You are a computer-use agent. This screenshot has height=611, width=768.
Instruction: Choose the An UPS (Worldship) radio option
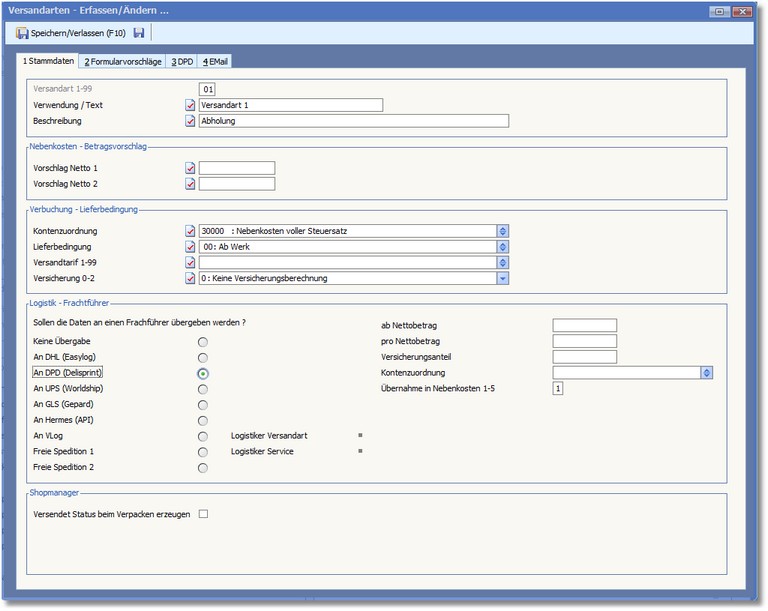(x=203, y=389)
